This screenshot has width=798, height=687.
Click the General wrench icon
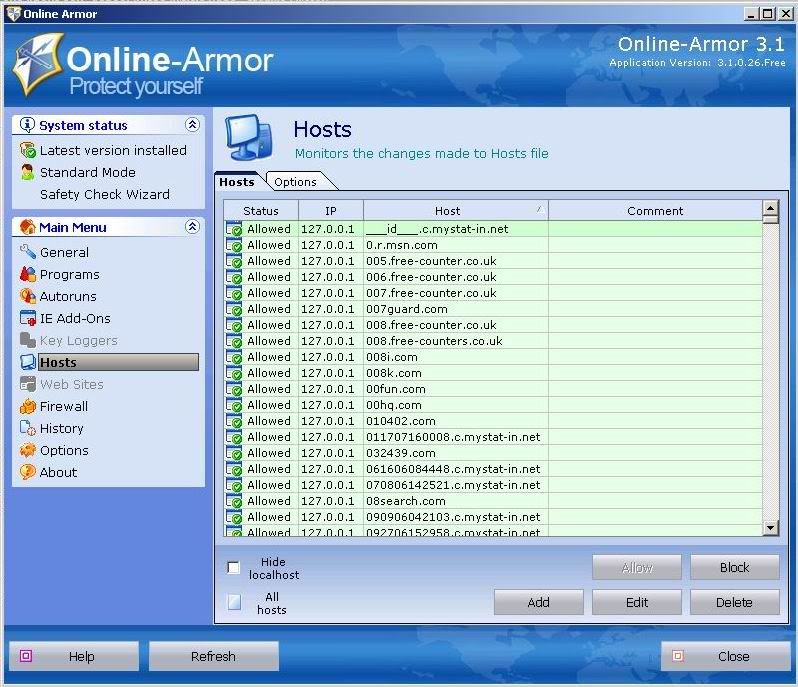pos(27,252)
